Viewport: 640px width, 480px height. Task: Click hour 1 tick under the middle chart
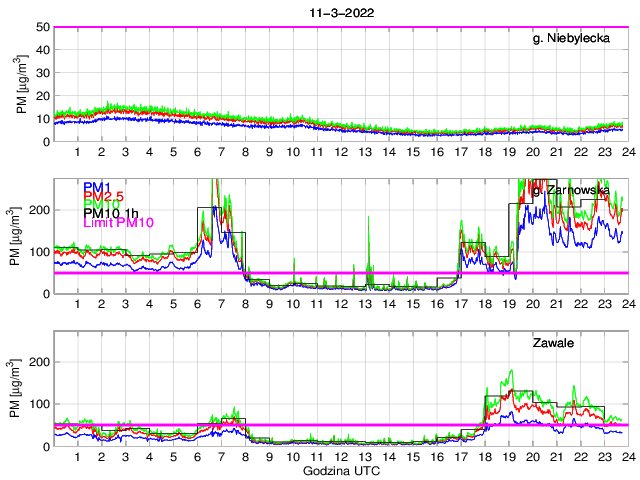78,304
